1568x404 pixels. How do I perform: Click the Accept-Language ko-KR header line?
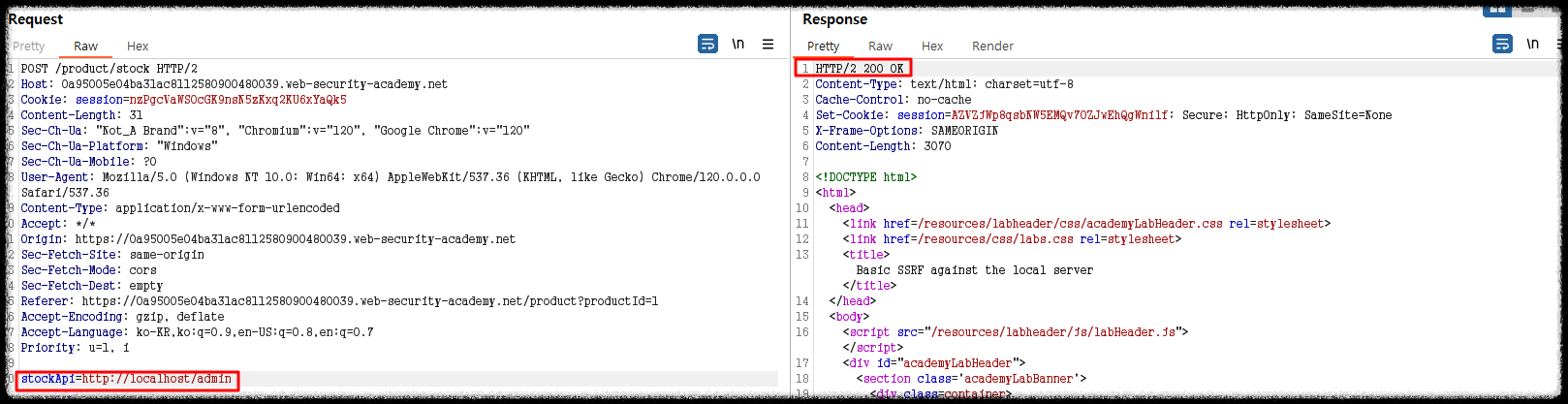[198, 332]
